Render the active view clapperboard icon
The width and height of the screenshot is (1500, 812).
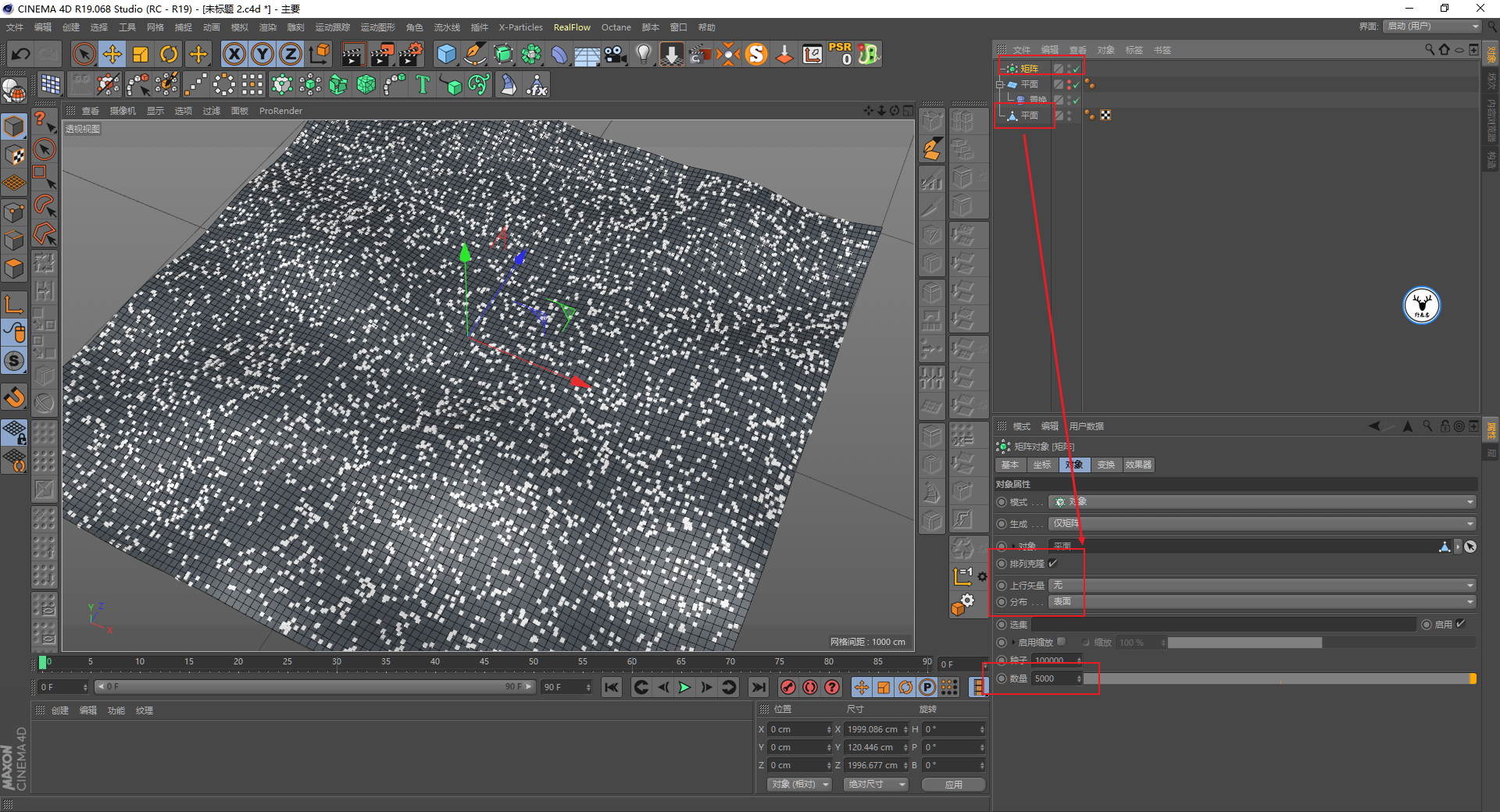[353, 54]
